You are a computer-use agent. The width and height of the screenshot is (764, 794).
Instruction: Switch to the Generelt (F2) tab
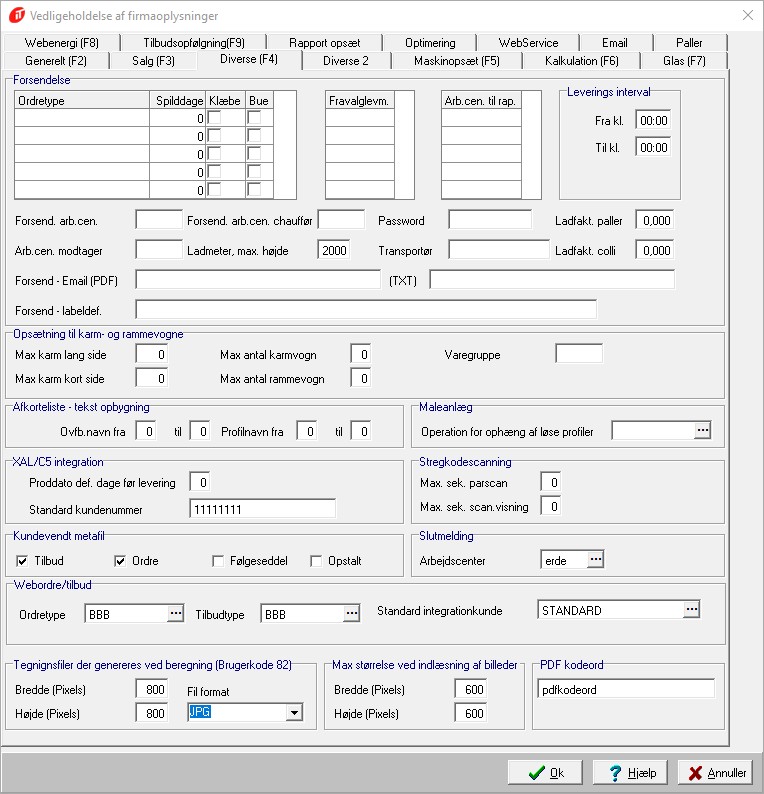(56, 61)
